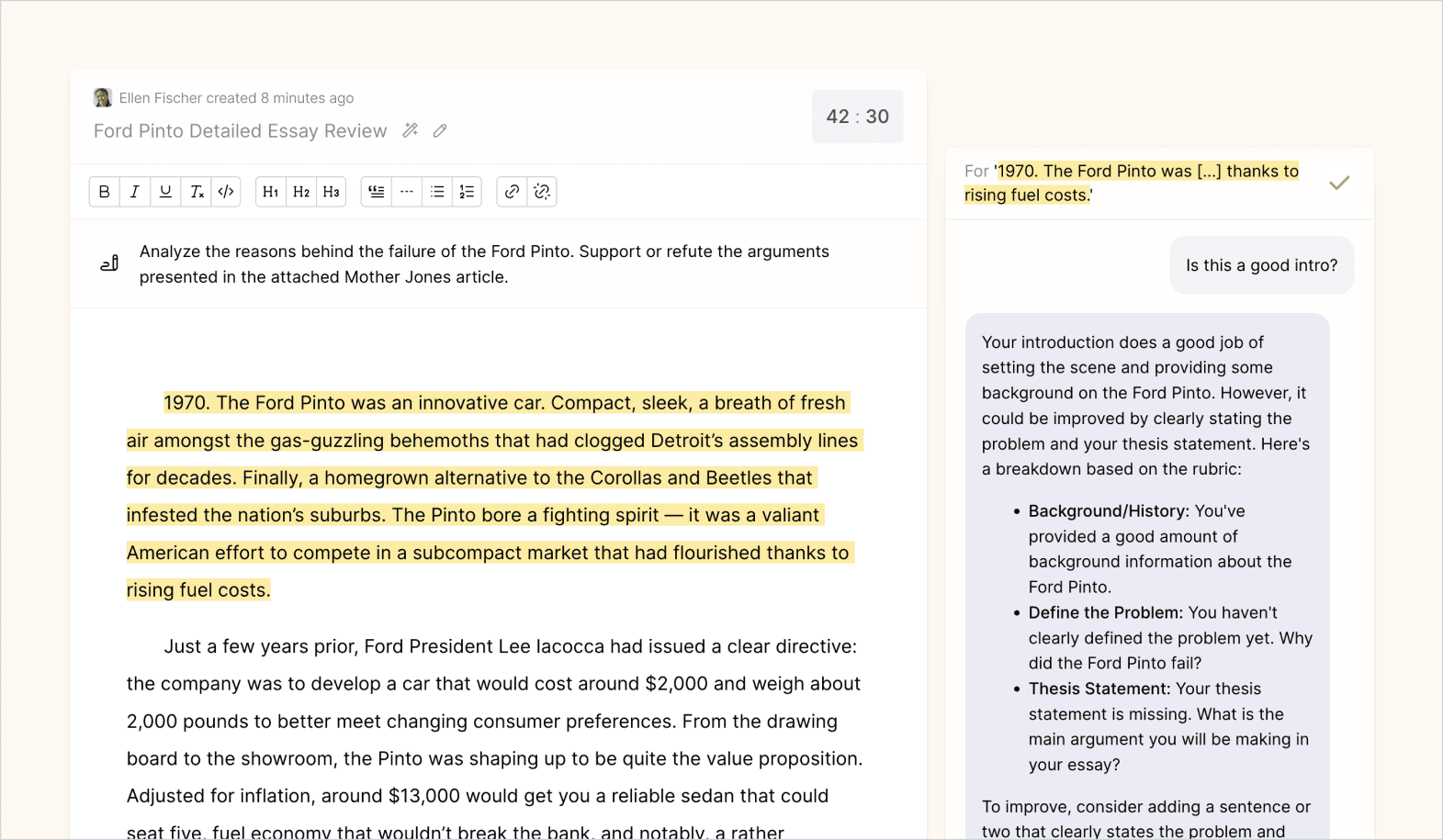Click the 'To improve, consider adding' feedback text
Image resolution: width=1443 pixels, height=840 pixels.
click(x=1146, y=819)
